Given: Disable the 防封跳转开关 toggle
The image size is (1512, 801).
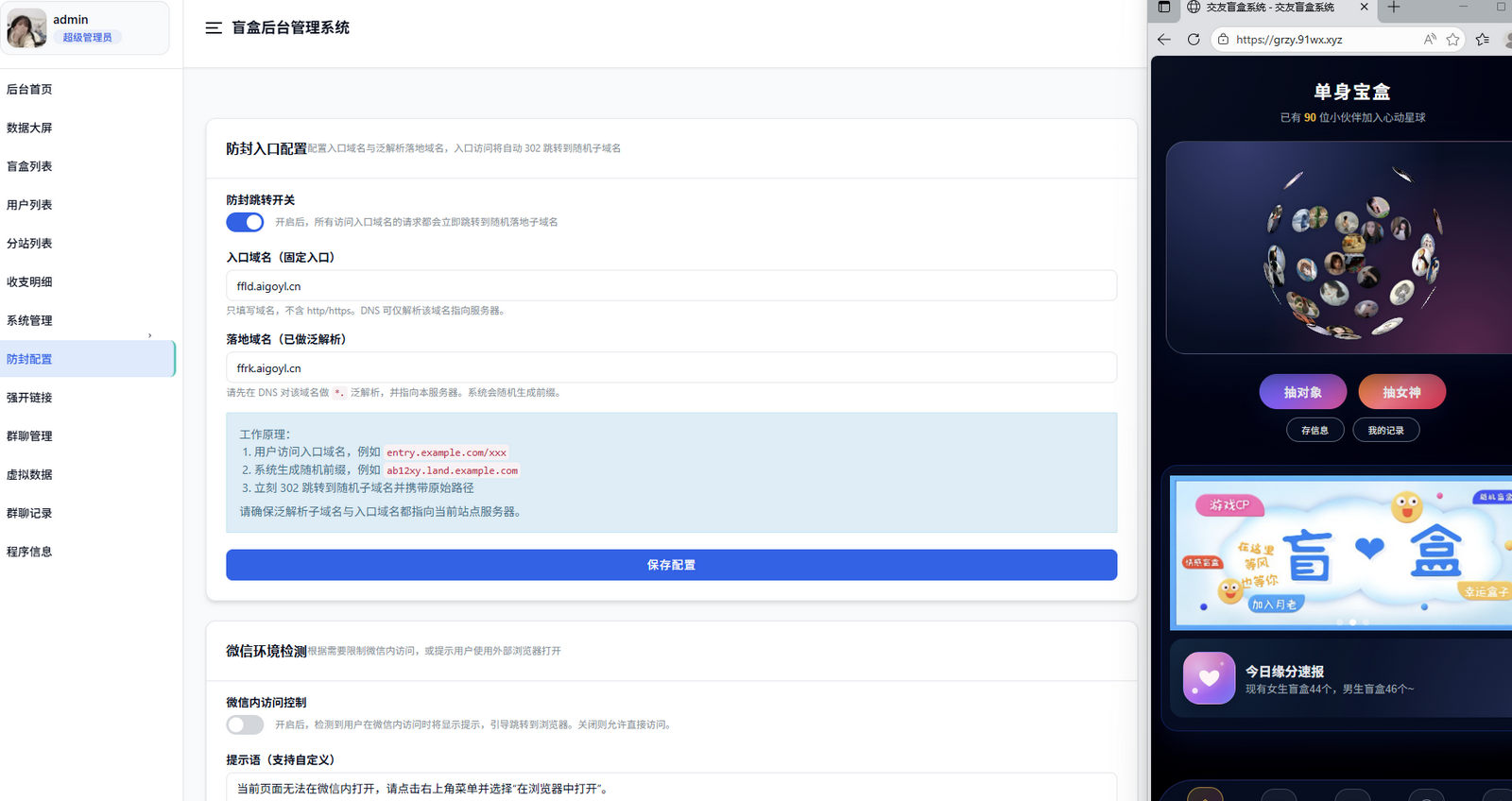Looking at the screenshot, I should (x=245, y=222).
